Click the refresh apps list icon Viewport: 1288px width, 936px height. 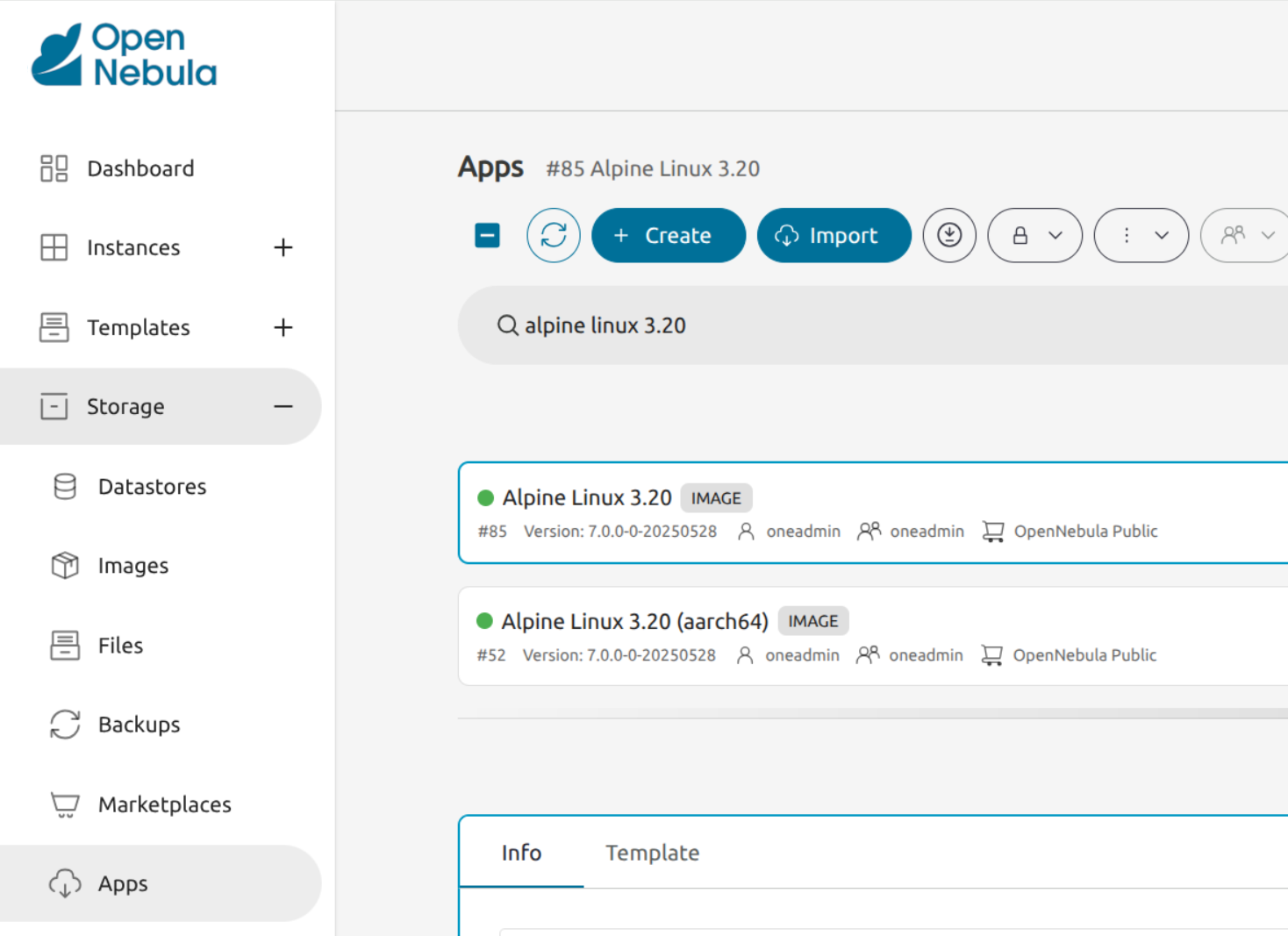click(x=553, y=235)
